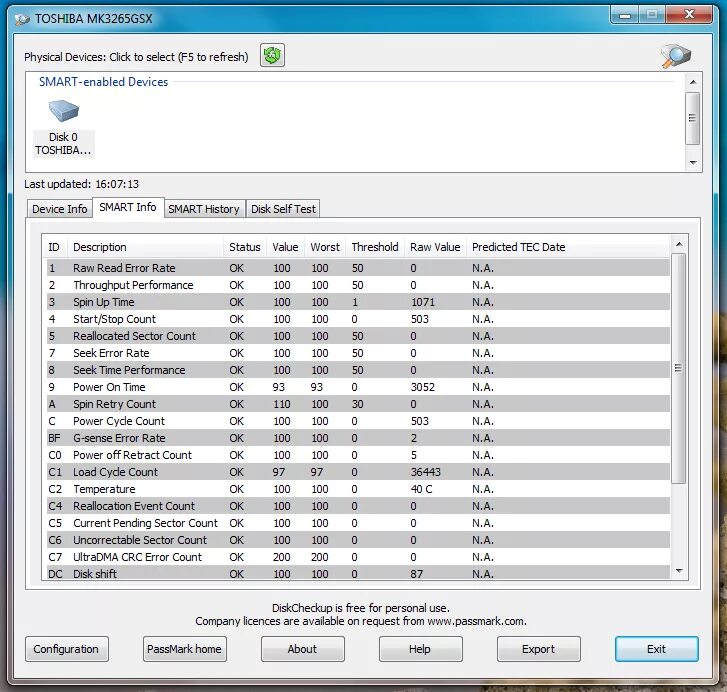The image size is (727, 692).
Task: Open the Configuration dialog
Action: tap(66, 649)
